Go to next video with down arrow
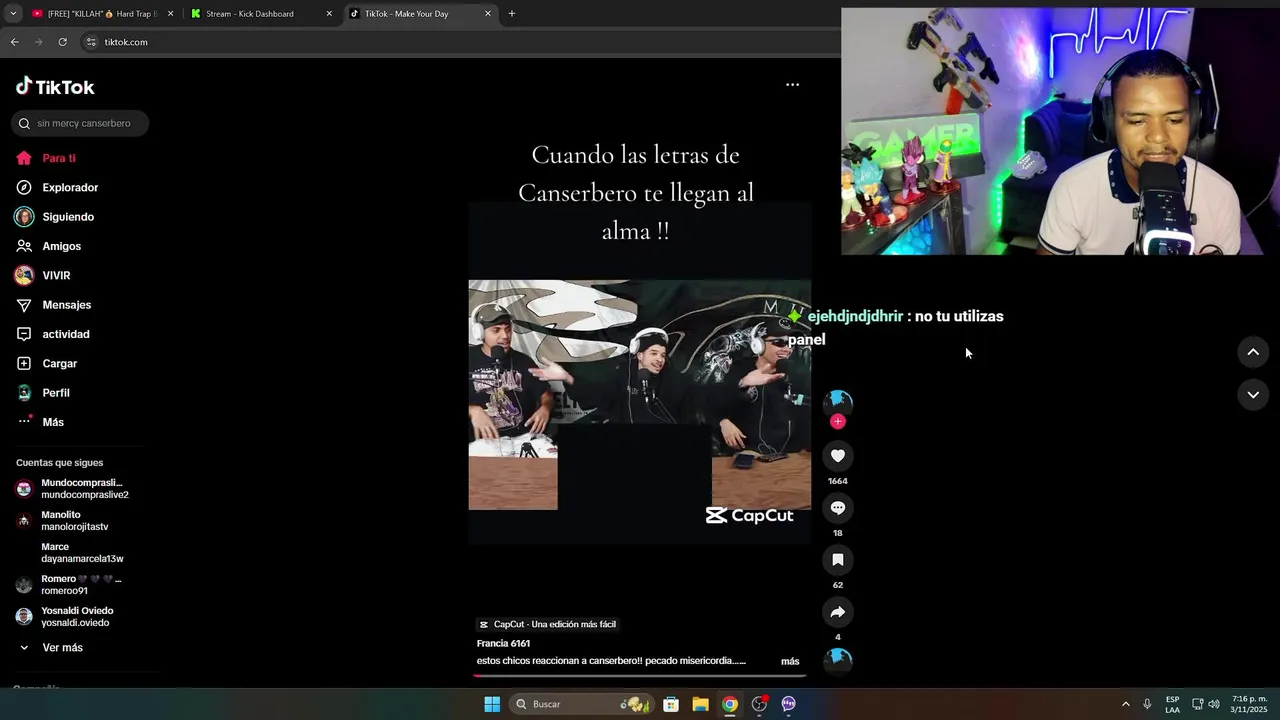1280x720 pixels. 1253,395
